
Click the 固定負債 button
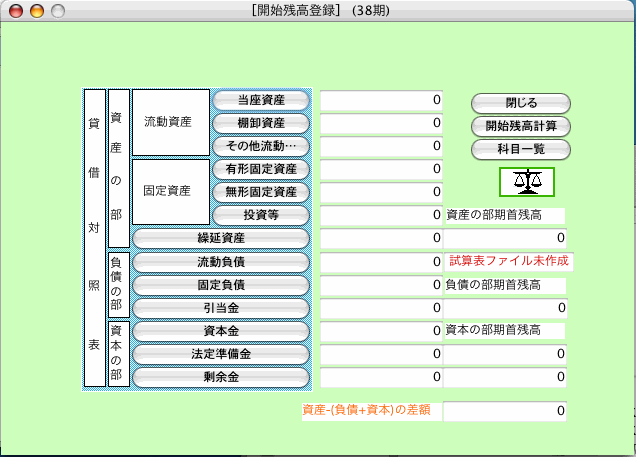click(221, 285)
